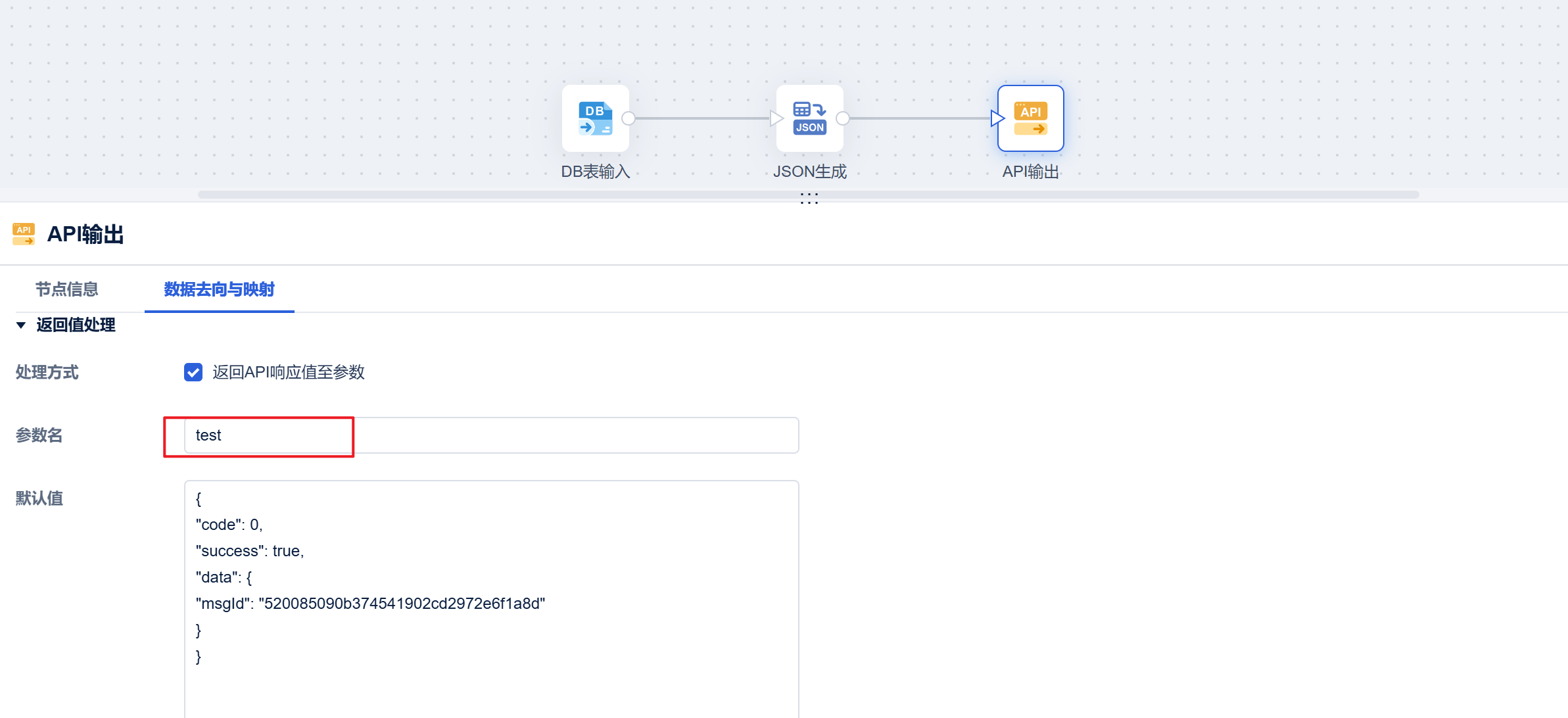This screenshot has height=718, width=1568.
Task: Open 数据去向与映射 tab
Action: 219,289
